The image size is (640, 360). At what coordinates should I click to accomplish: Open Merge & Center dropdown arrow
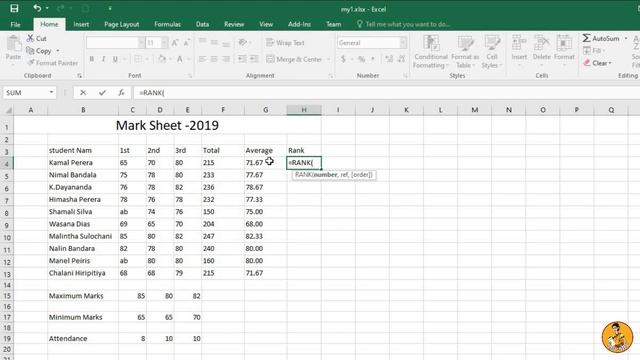(x=328, y=60)
